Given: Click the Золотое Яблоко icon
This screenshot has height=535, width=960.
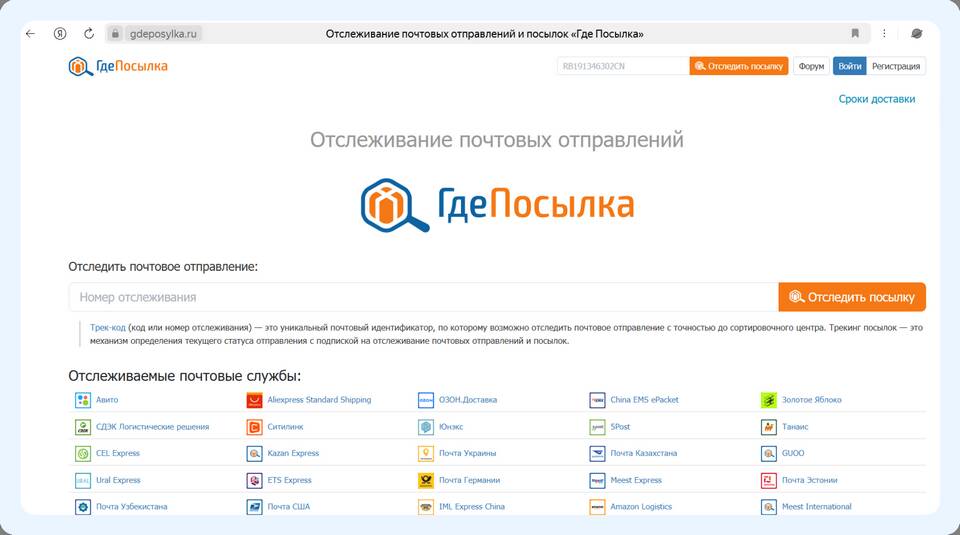Looking at the screenshot, I should point(768,400).
